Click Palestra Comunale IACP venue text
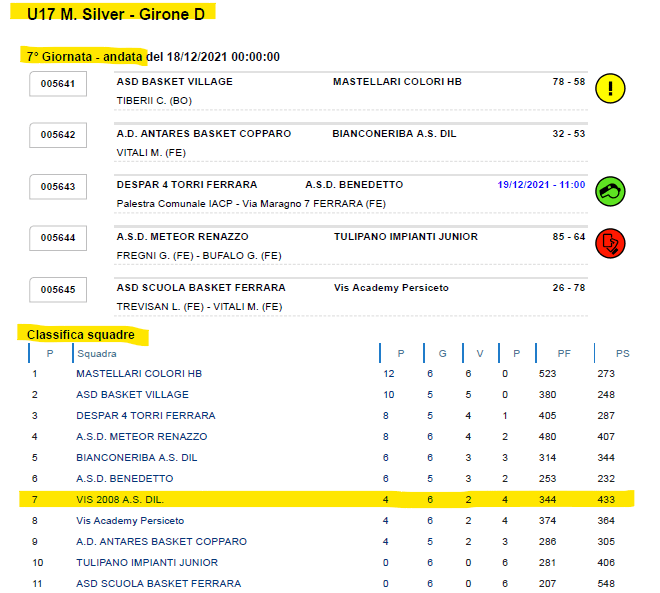 (251, 204)
